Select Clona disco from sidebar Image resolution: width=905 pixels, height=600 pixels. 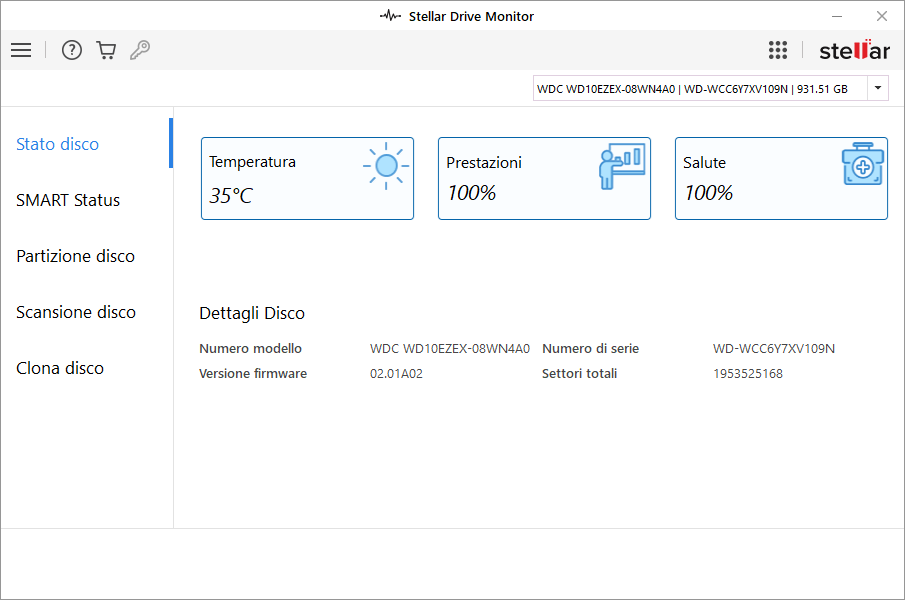click(x=60, y=368)
